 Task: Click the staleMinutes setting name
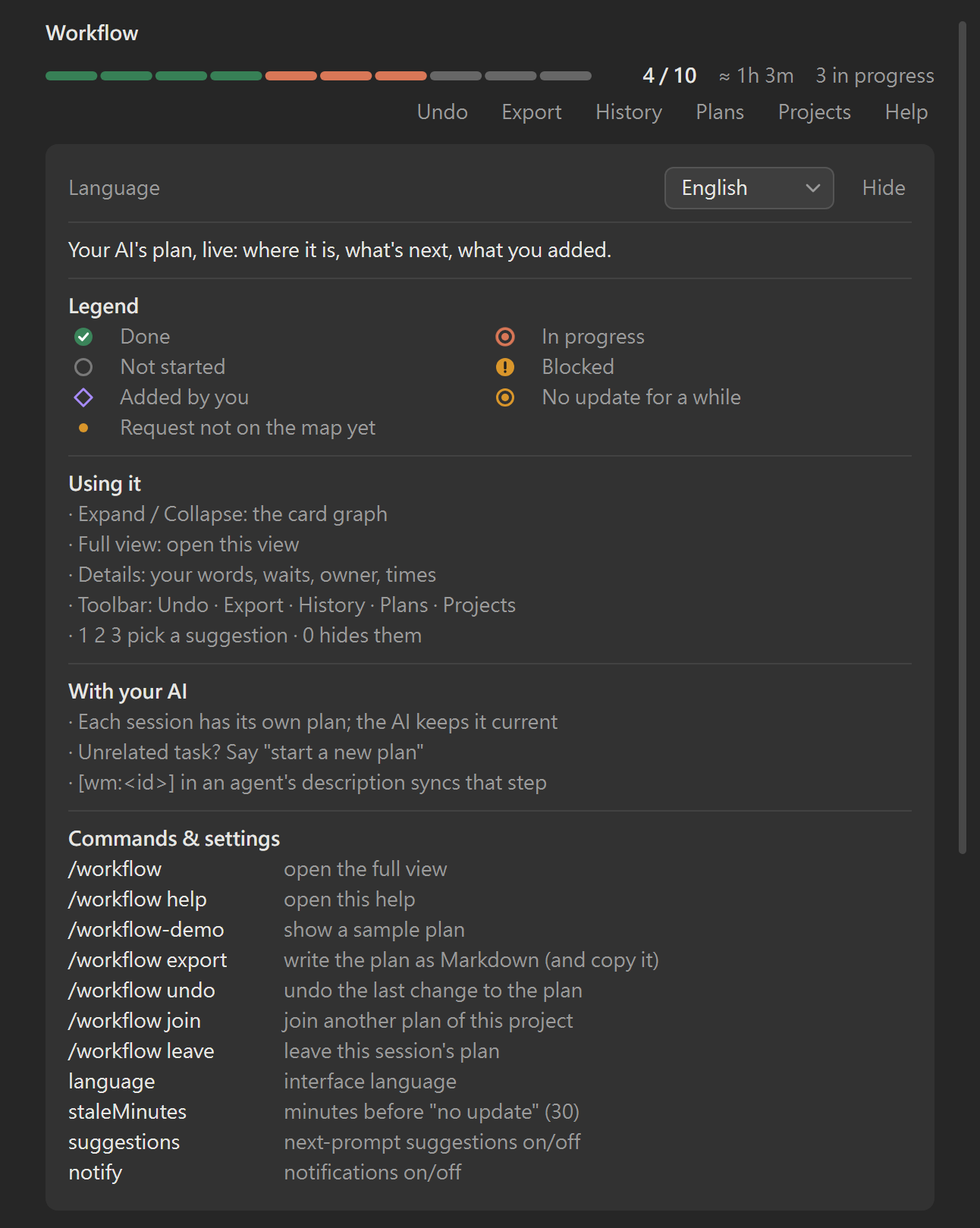click(127, 1112)
